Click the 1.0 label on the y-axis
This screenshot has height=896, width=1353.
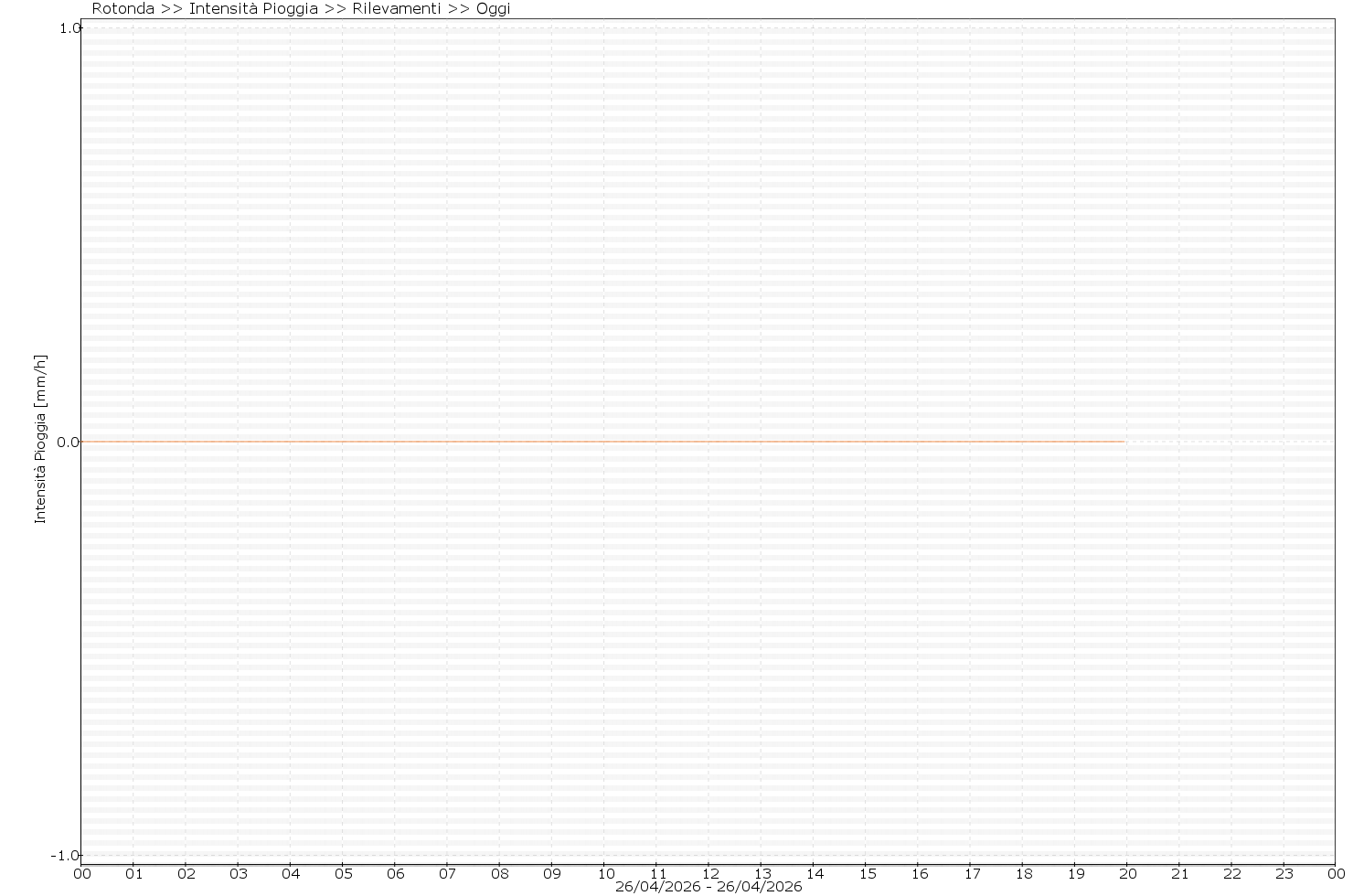(69, 28)
